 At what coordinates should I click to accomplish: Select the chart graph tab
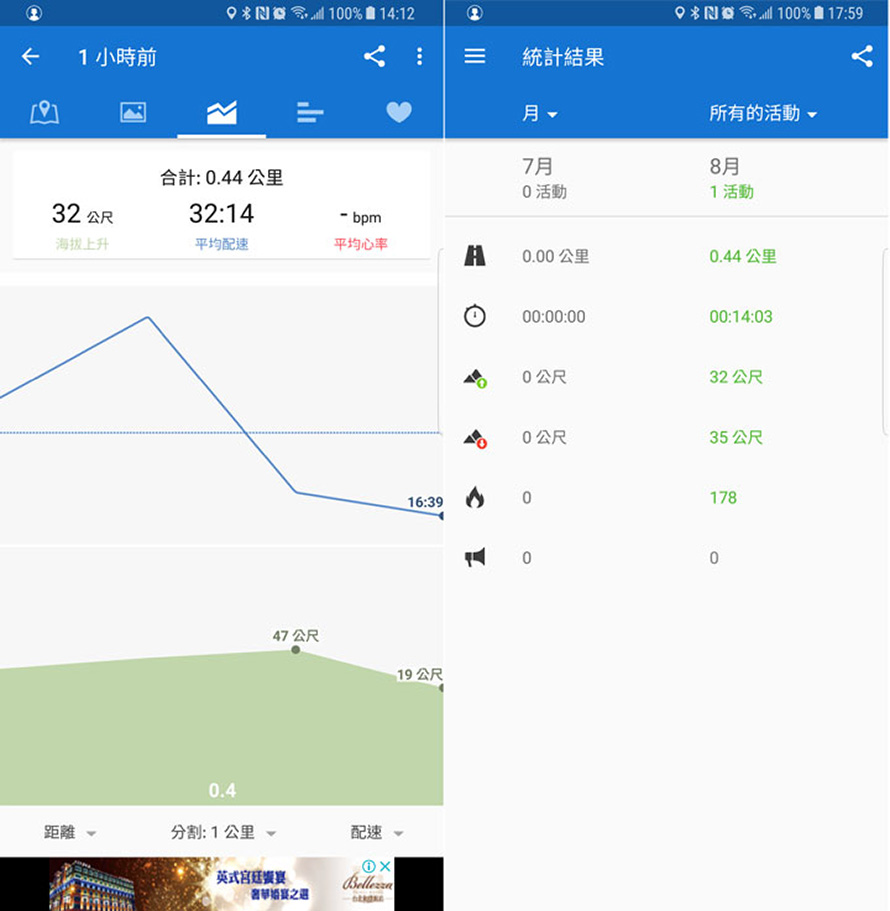pyautogui.click(x=221, y=112)
